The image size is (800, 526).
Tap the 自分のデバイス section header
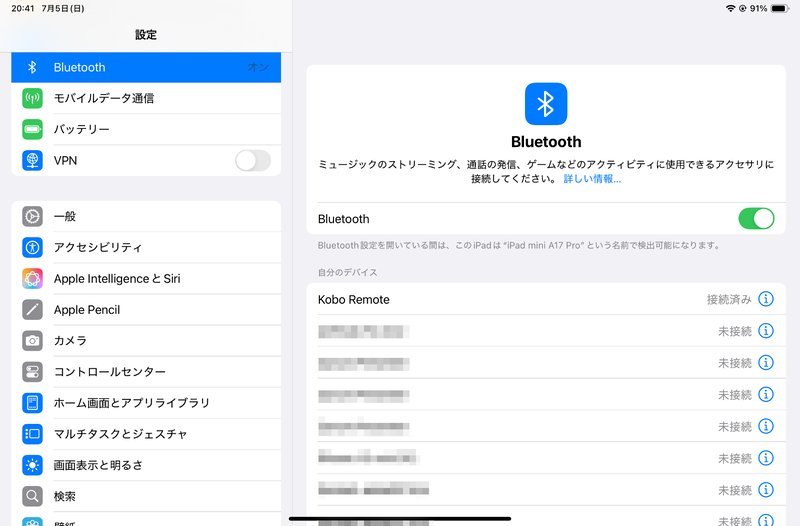[347, 272]
